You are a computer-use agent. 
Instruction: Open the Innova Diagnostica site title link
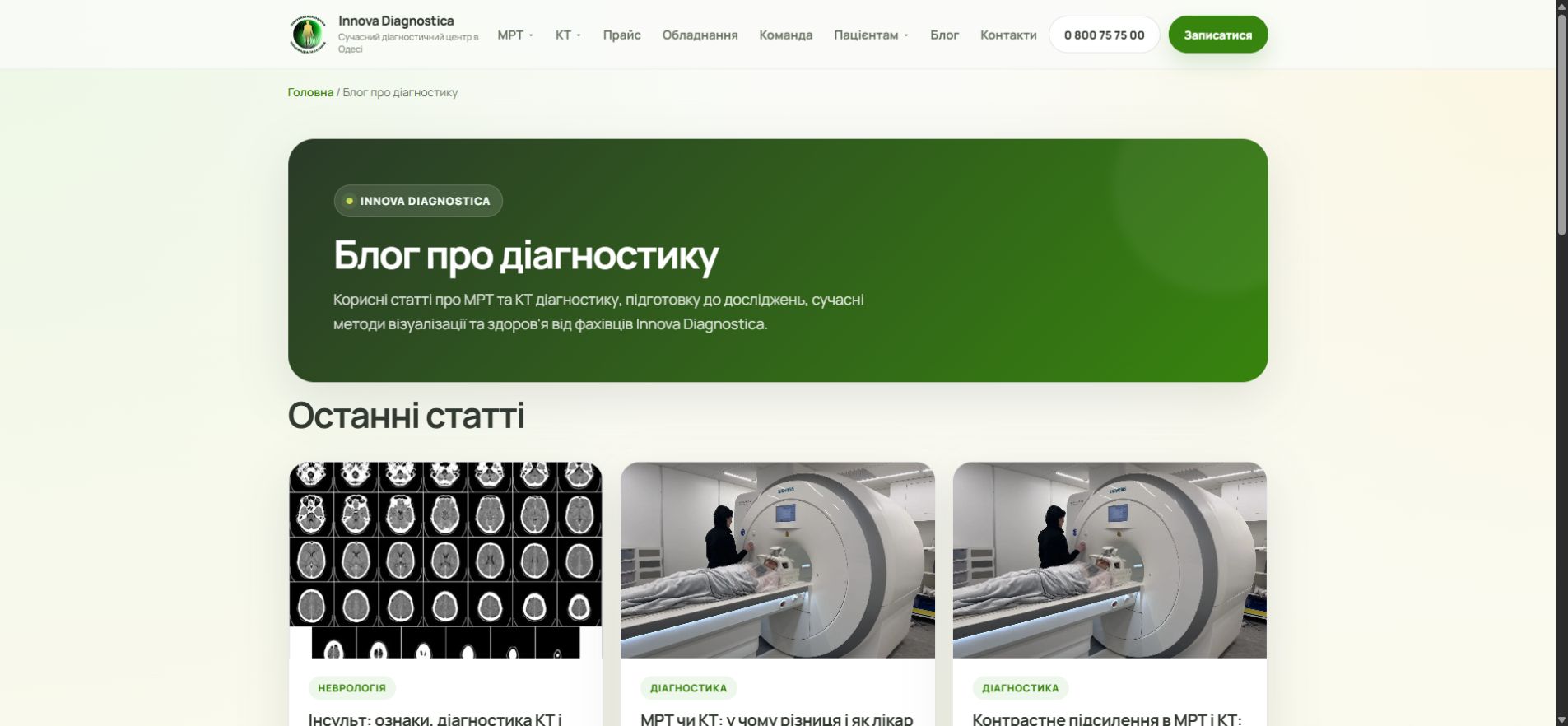(396, 21)
